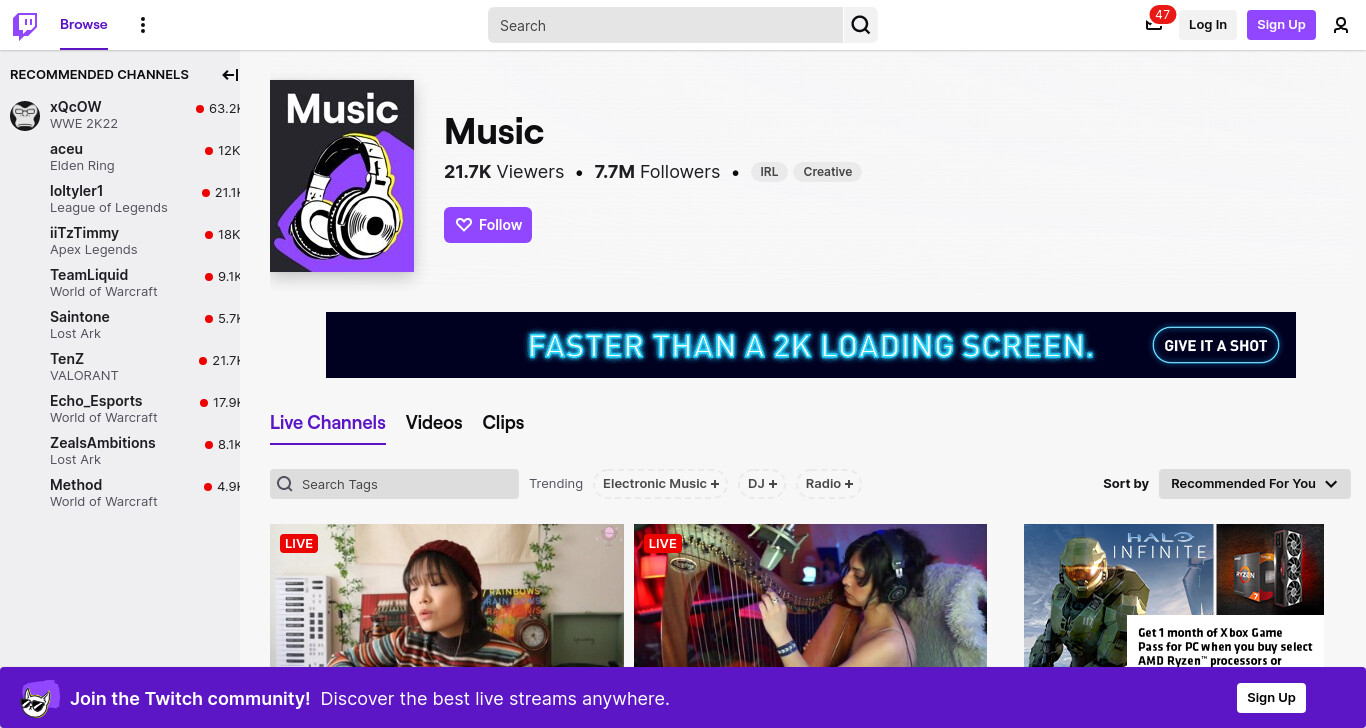Collapse the recommended channels sidebar arrow
Image resolution: width=1366 pixels, height=728 pixels.
[x=230, y=75]
